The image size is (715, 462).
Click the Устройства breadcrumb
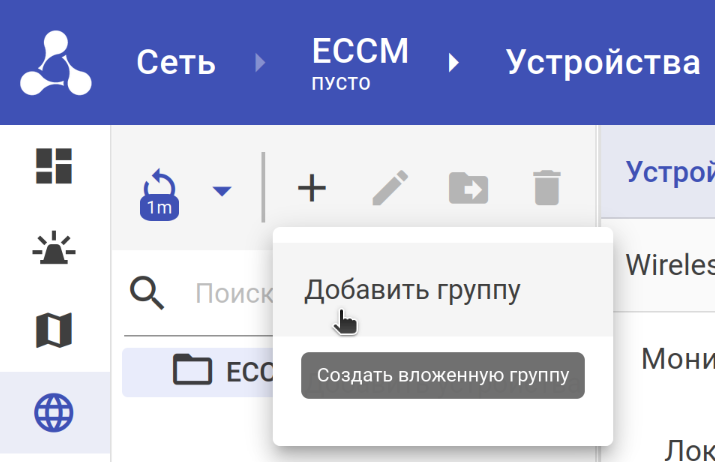[602, 62]
